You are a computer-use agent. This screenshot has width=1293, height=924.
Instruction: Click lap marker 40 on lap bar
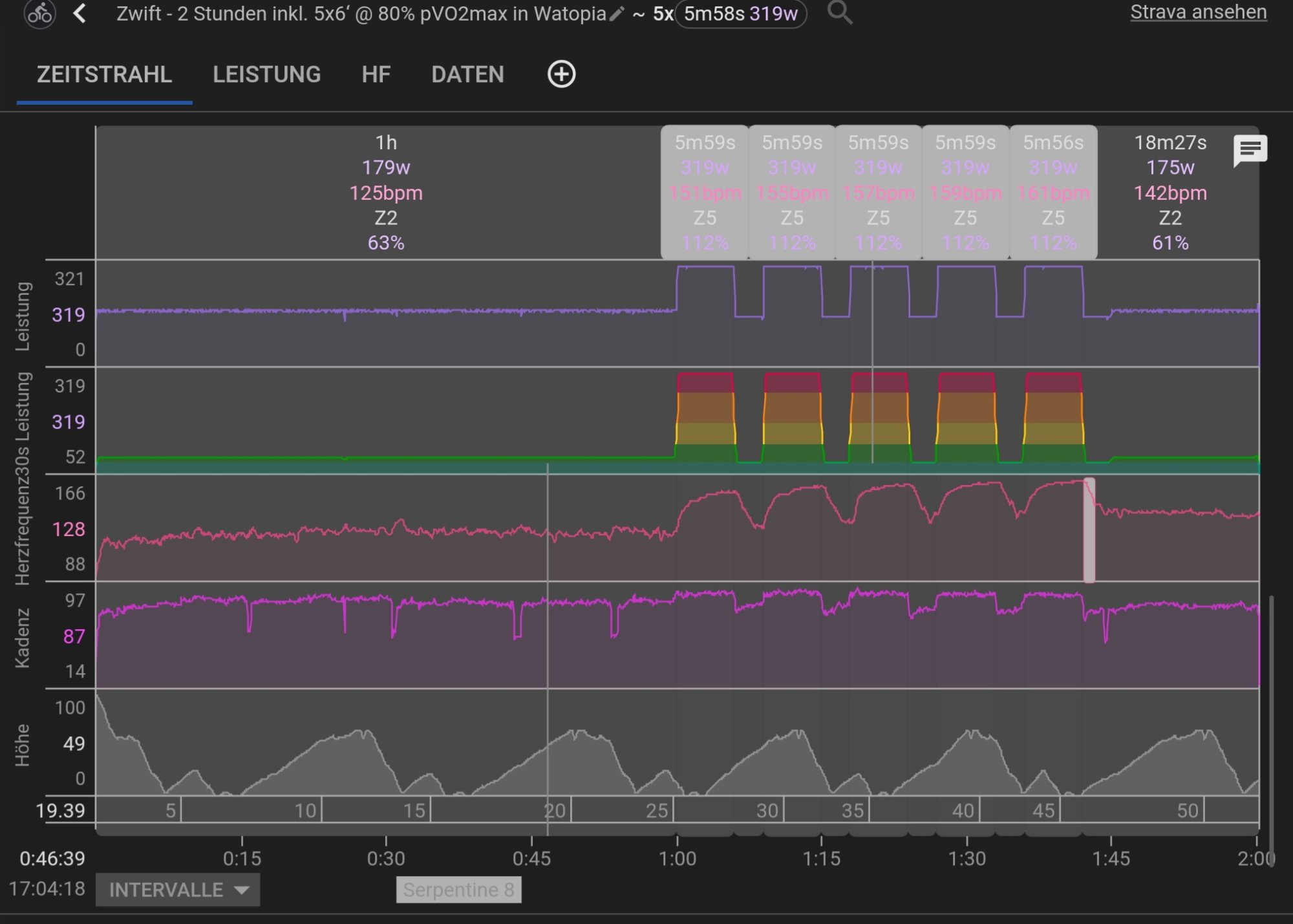tap(963, 810)
